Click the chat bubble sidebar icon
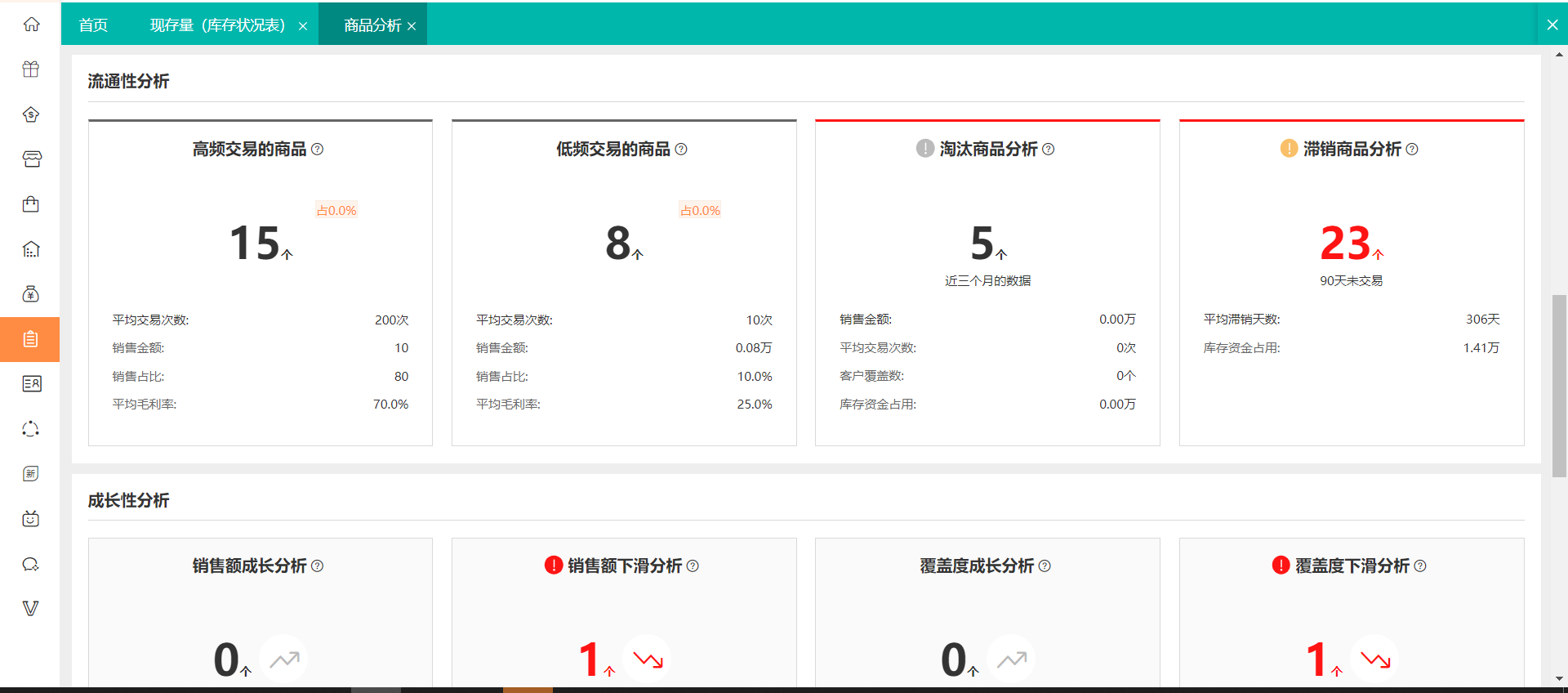 pos(31,564)
